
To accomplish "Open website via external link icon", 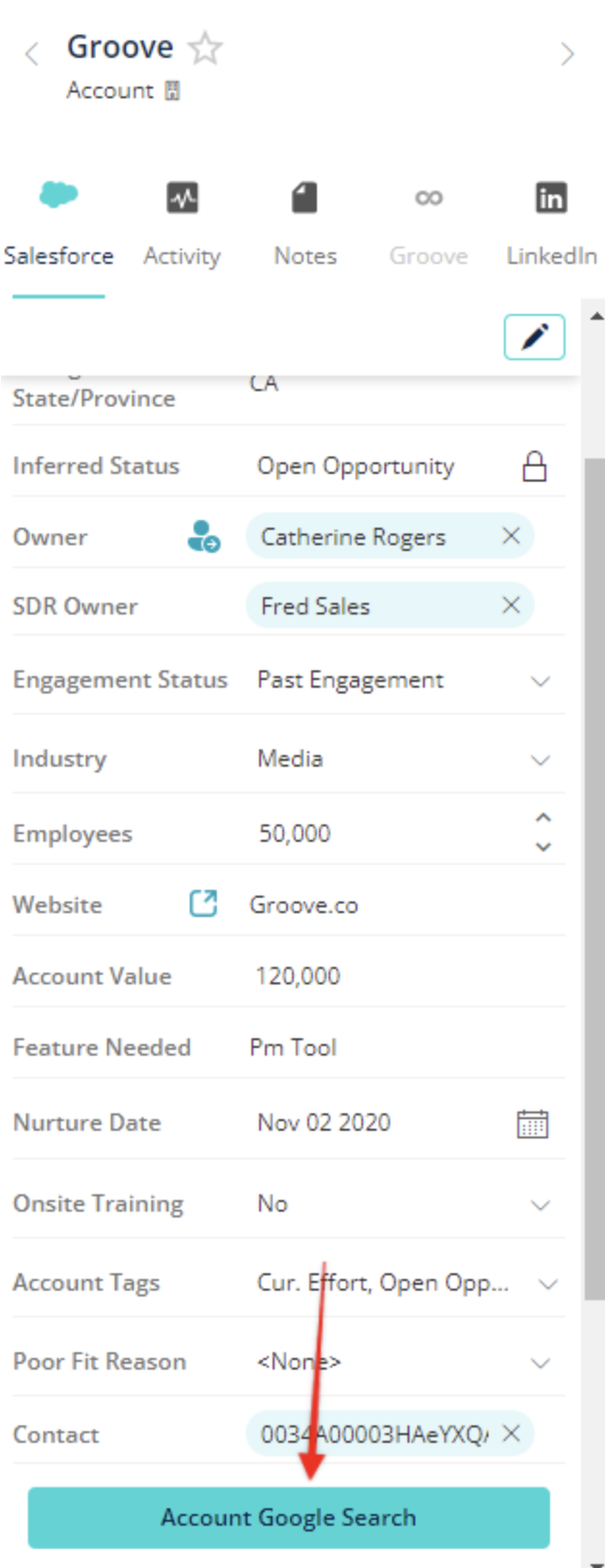I will pyautogui.click(x=203, y=903).
